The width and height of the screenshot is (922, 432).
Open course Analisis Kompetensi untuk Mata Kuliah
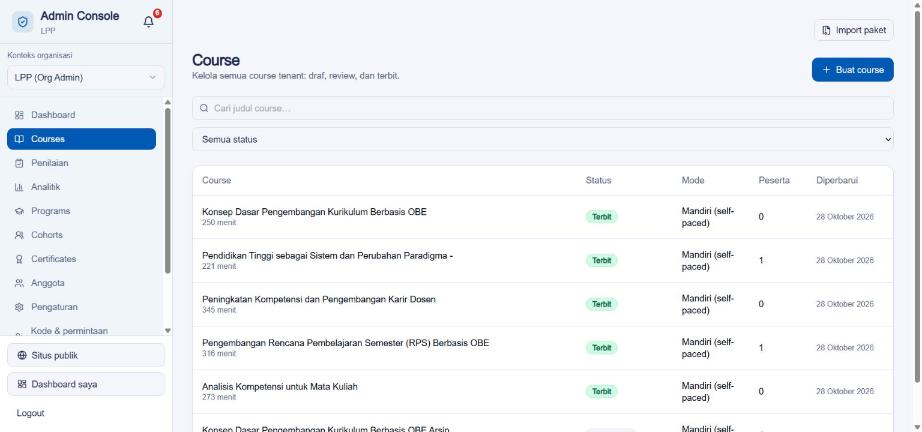[x=279, y=387]
